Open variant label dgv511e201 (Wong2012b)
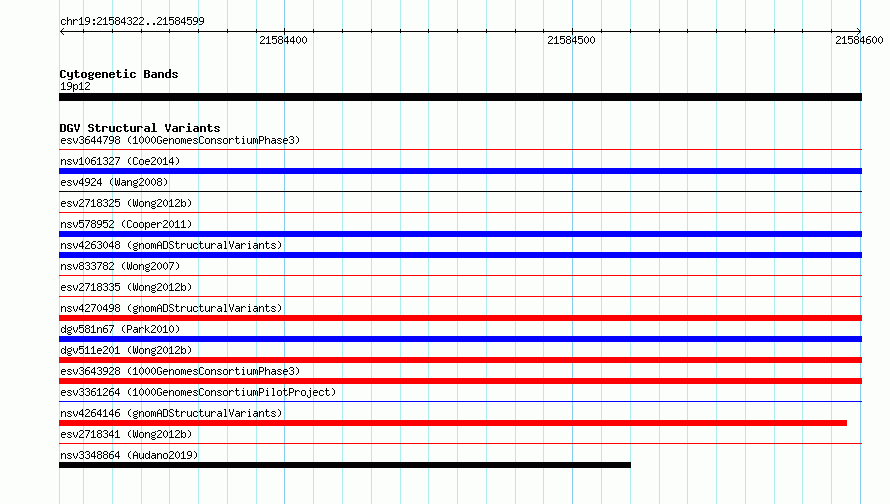 pyautogui.click(x=126, y=350)
